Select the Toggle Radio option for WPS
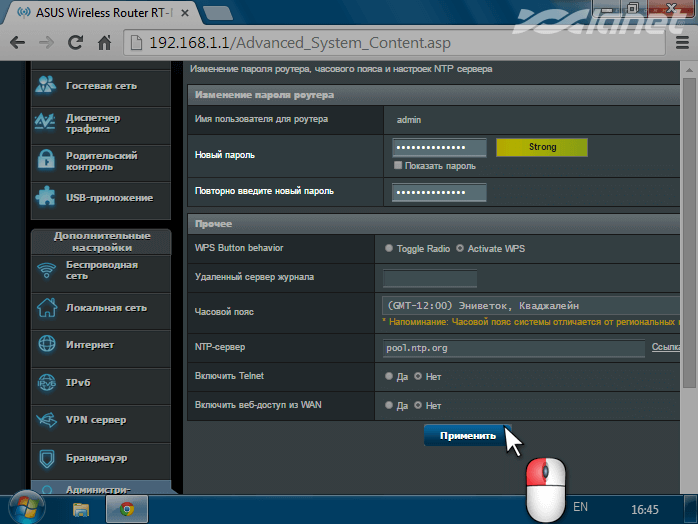 [x=389, y=249]
